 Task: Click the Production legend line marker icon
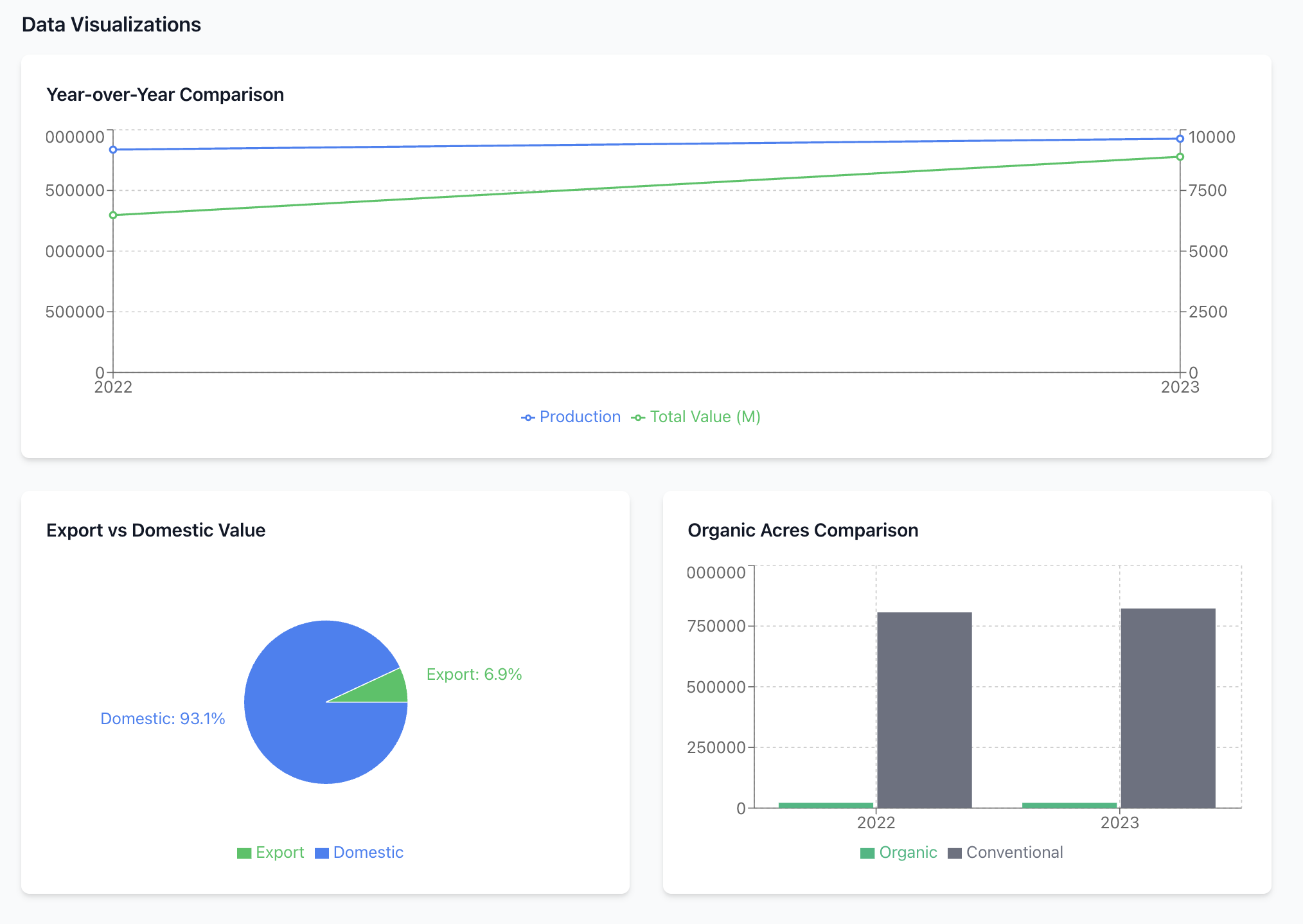(527, 418)
